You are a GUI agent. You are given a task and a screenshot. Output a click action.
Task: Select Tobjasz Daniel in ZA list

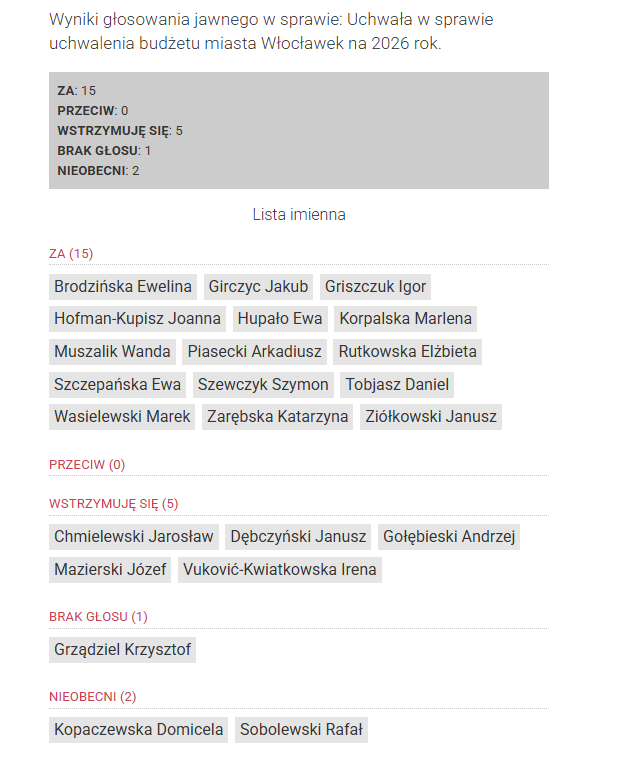[397, 384]
